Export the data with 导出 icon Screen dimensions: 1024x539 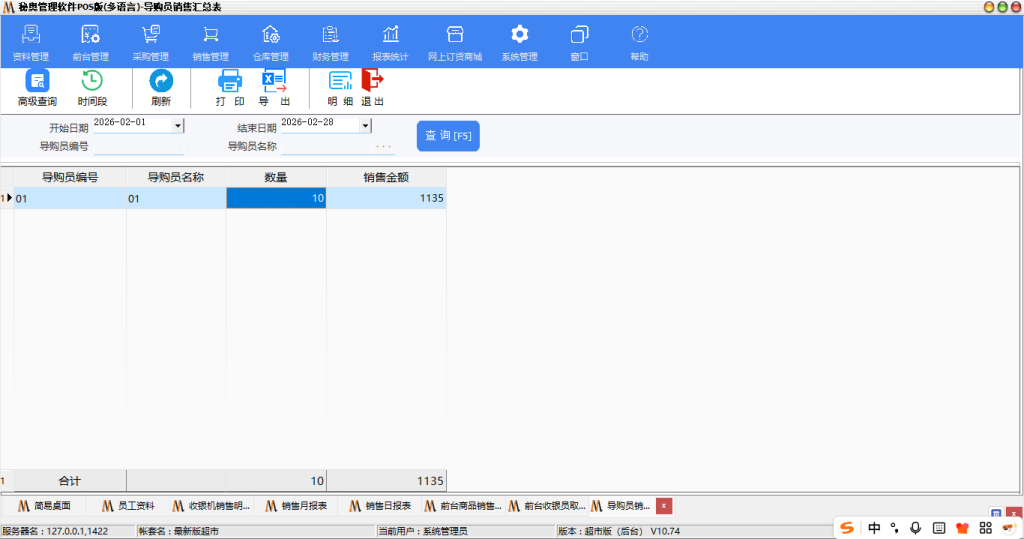coord(274,88)
